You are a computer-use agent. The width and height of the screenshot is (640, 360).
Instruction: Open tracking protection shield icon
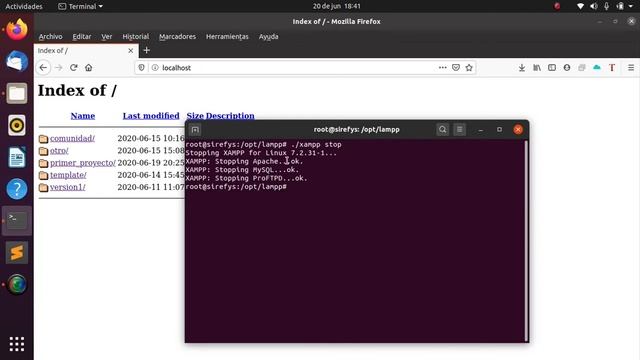(141, 68)
